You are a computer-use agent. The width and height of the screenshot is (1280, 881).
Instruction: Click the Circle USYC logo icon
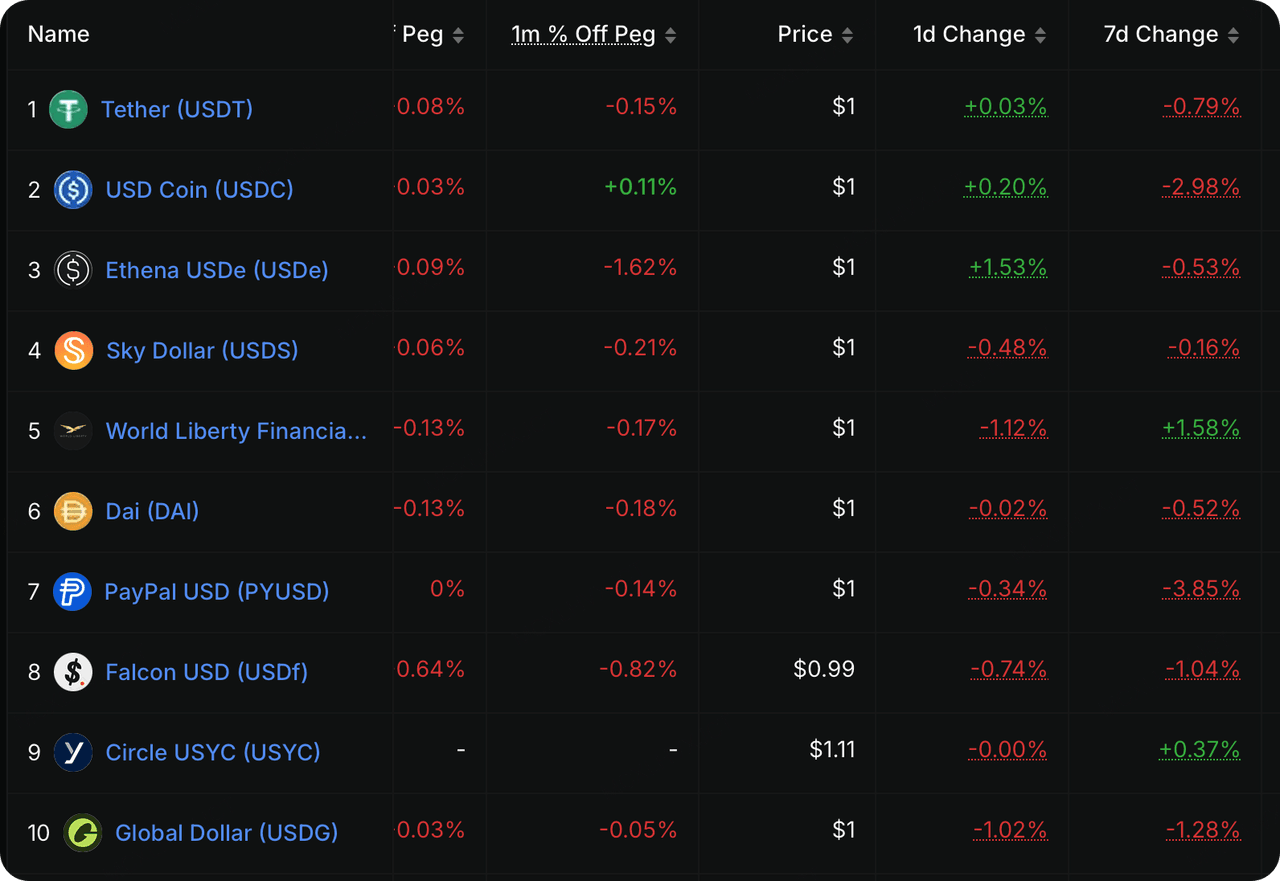(x=73, y=752)
